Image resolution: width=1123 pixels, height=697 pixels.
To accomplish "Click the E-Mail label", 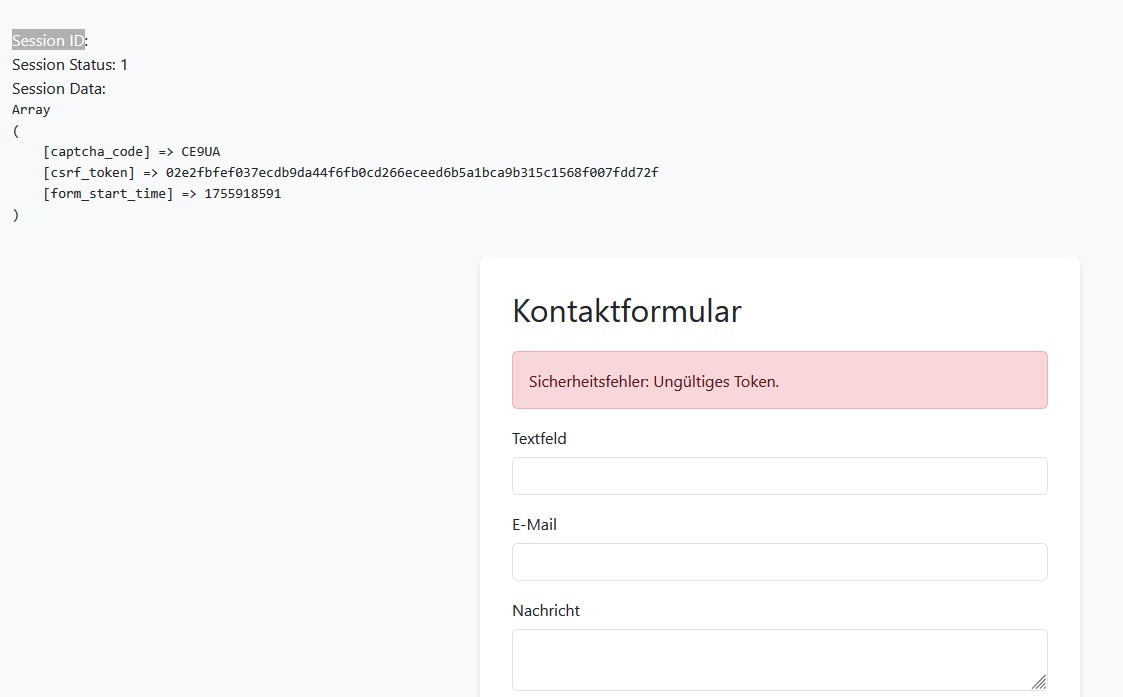I will point(534,524).
